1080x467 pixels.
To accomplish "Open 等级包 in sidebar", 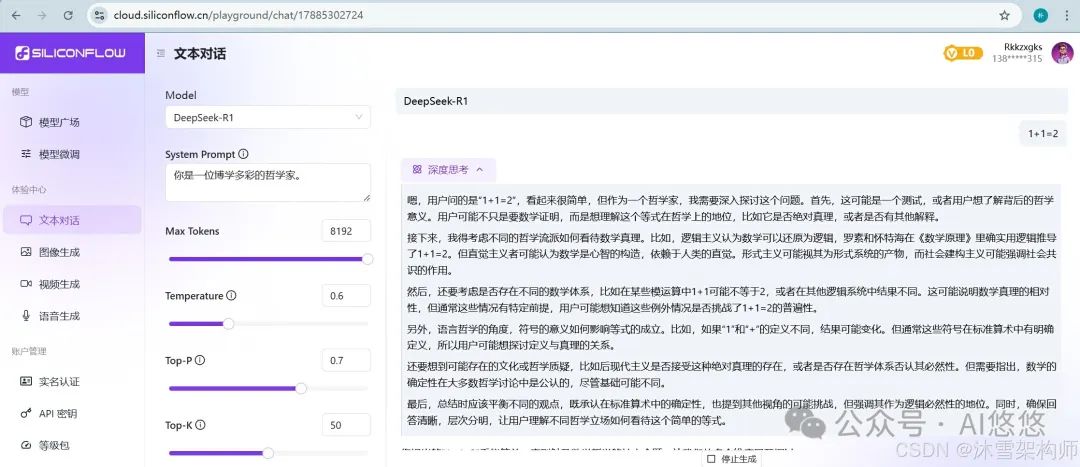I will pyautogui.click(x=72, y=446).
